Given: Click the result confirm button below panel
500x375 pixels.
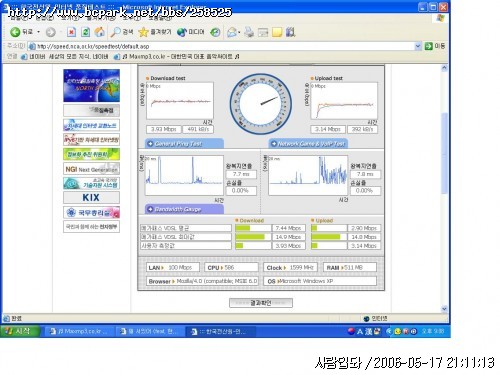Looking at the screenshot, I should pyautogui.click(x=261, y=303).
